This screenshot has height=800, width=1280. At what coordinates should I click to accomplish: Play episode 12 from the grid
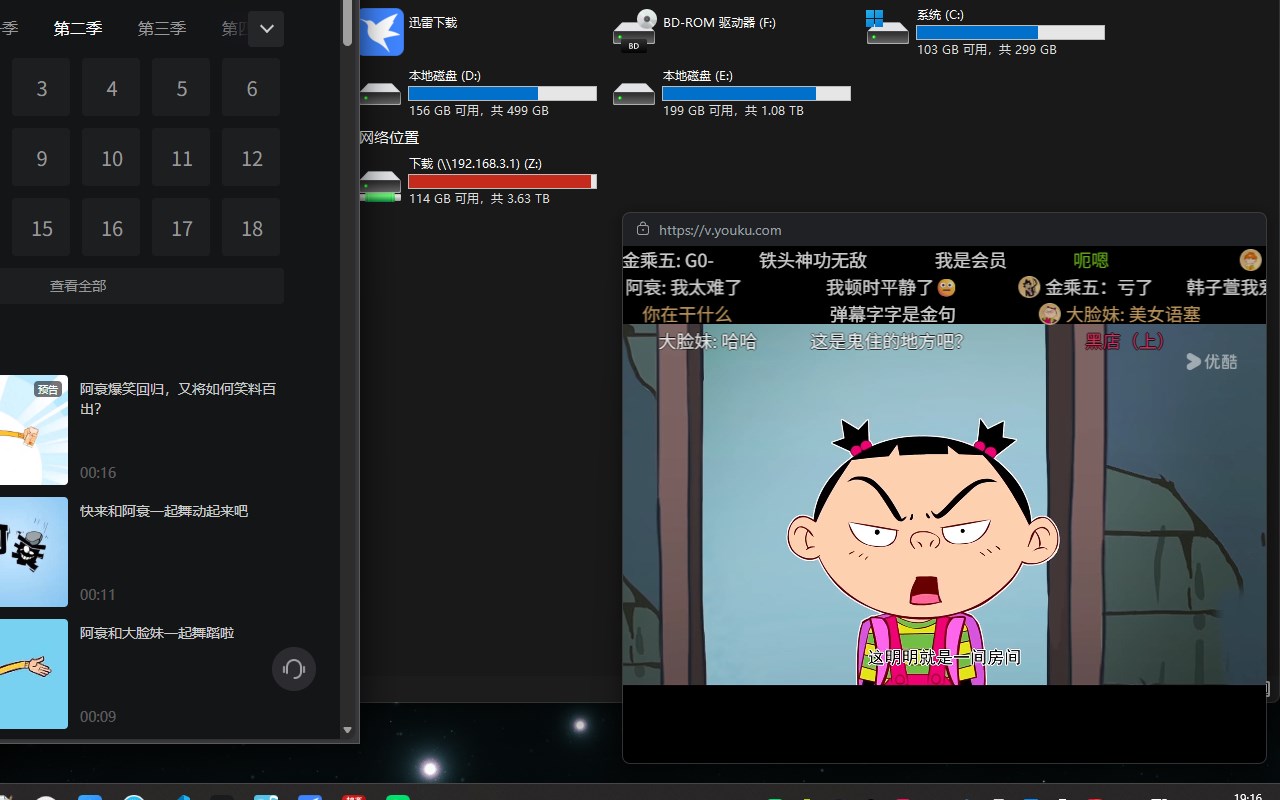coord(251,159)
